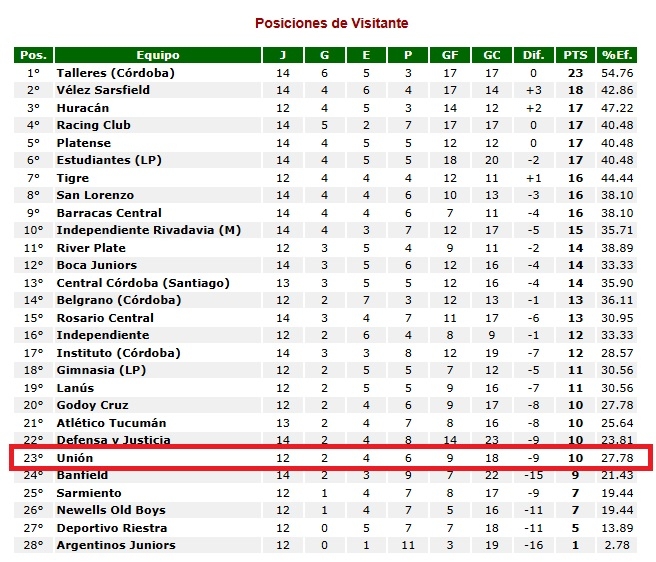Click the %Ef. column header
Screen dimensions: 656x562
[617, 55]
